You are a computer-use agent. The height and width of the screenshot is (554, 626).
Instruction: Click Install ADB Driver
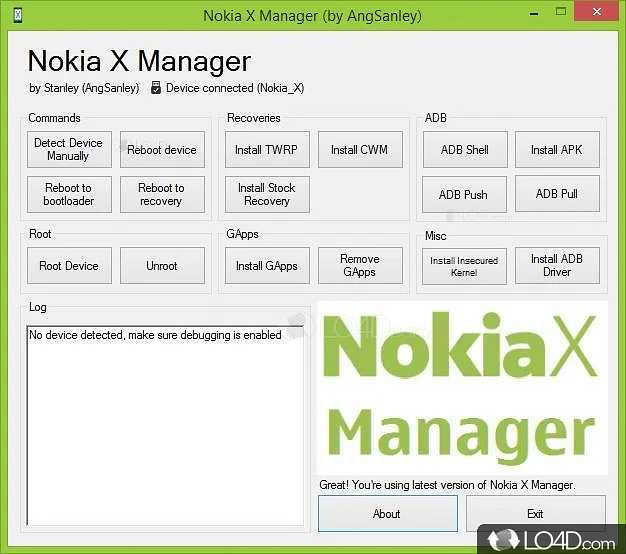(557, 265)
